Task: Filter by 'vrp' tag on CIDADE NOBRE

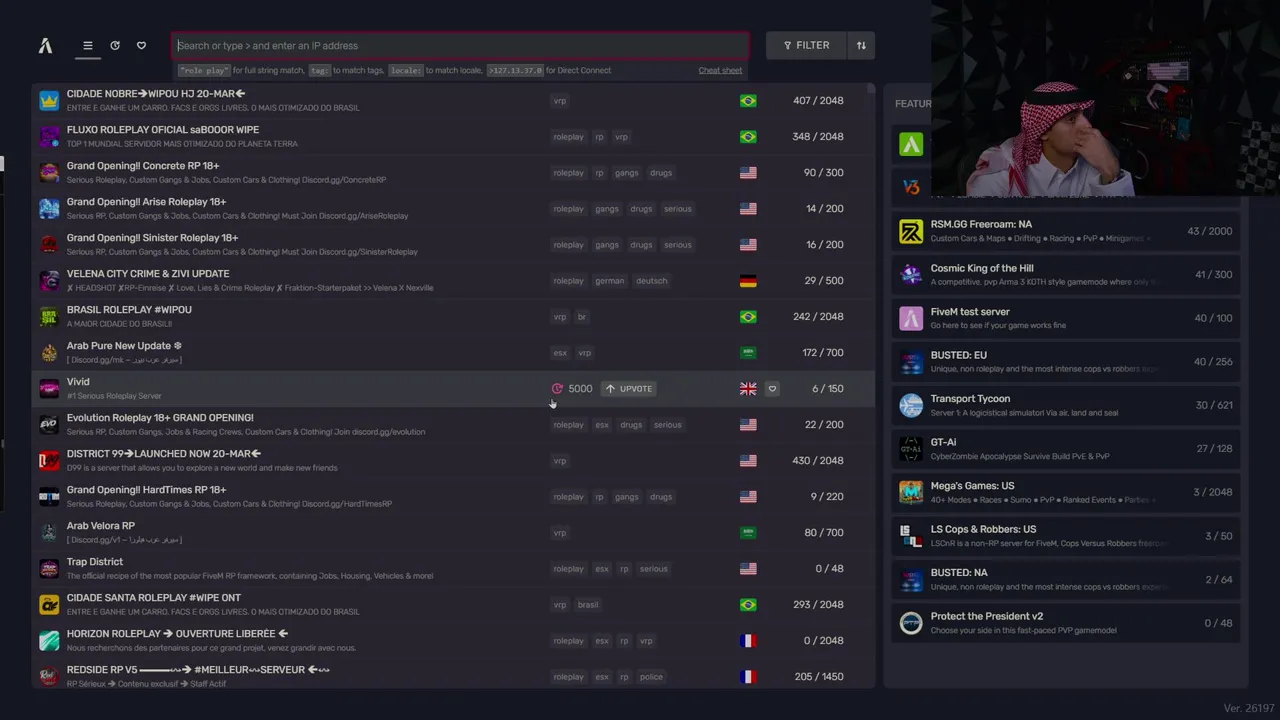Action: (x=560, y=101)
